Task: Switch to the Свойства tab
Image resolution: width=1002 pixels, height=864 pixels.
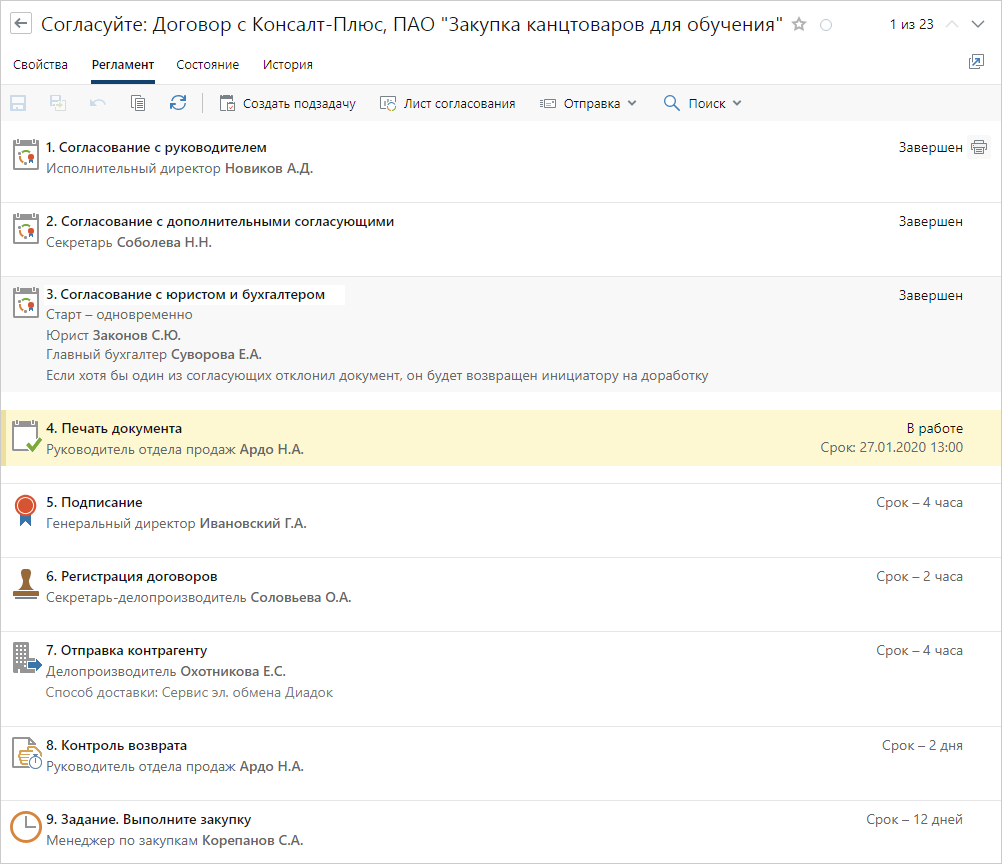Action: (x=41, y=65)
